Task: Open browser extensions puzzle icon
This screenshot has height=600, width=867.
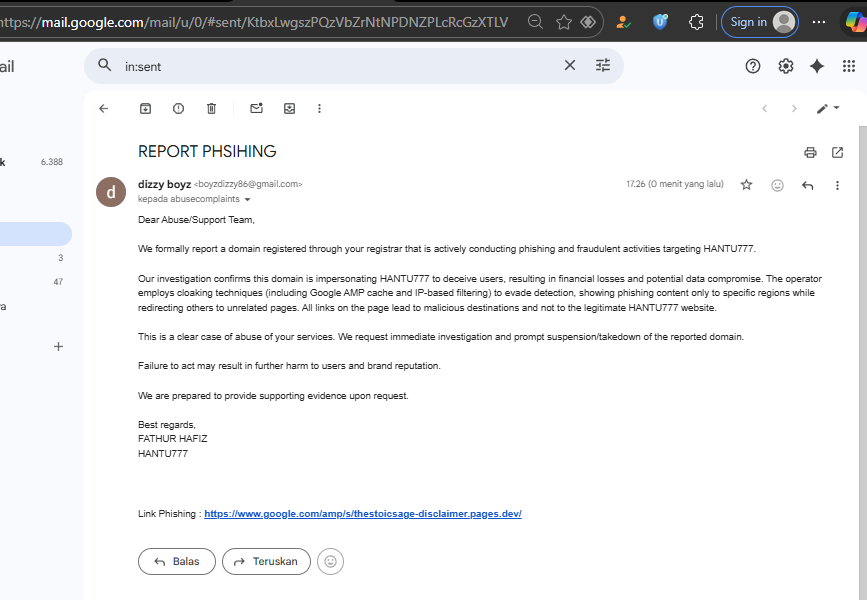Action: coord(696,22)
